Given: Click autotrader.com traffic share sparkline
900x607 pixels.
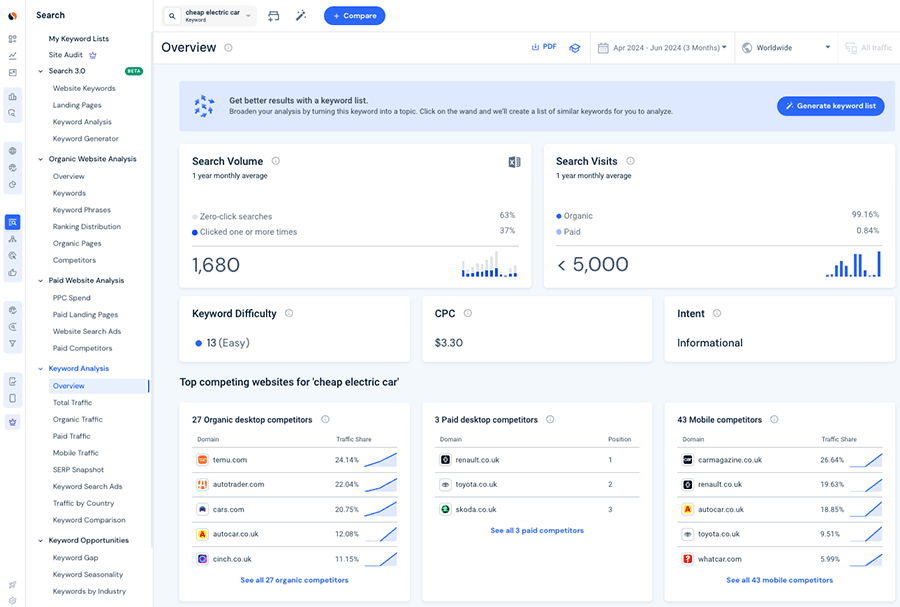Looking at the screenshot, I should pyautogui.click(x=380, y=485).
